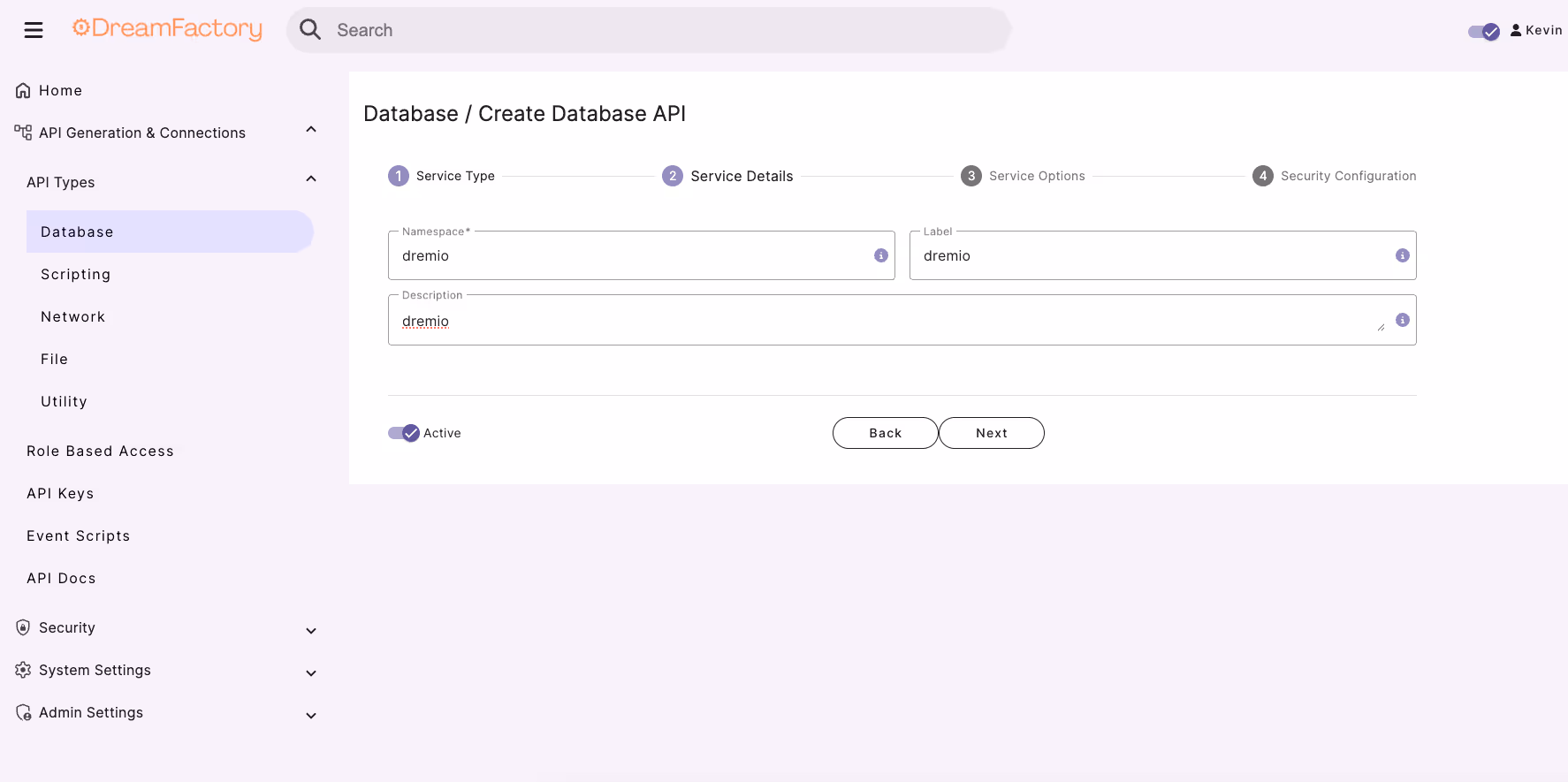Select Database in the sidebar

(x=170, y=232)
